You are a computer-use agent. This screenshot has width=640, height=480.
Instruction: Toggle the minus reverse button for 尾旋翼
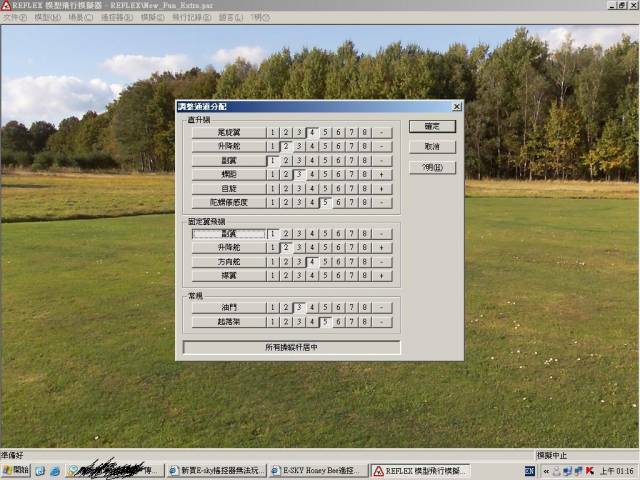tap(382, 133)
